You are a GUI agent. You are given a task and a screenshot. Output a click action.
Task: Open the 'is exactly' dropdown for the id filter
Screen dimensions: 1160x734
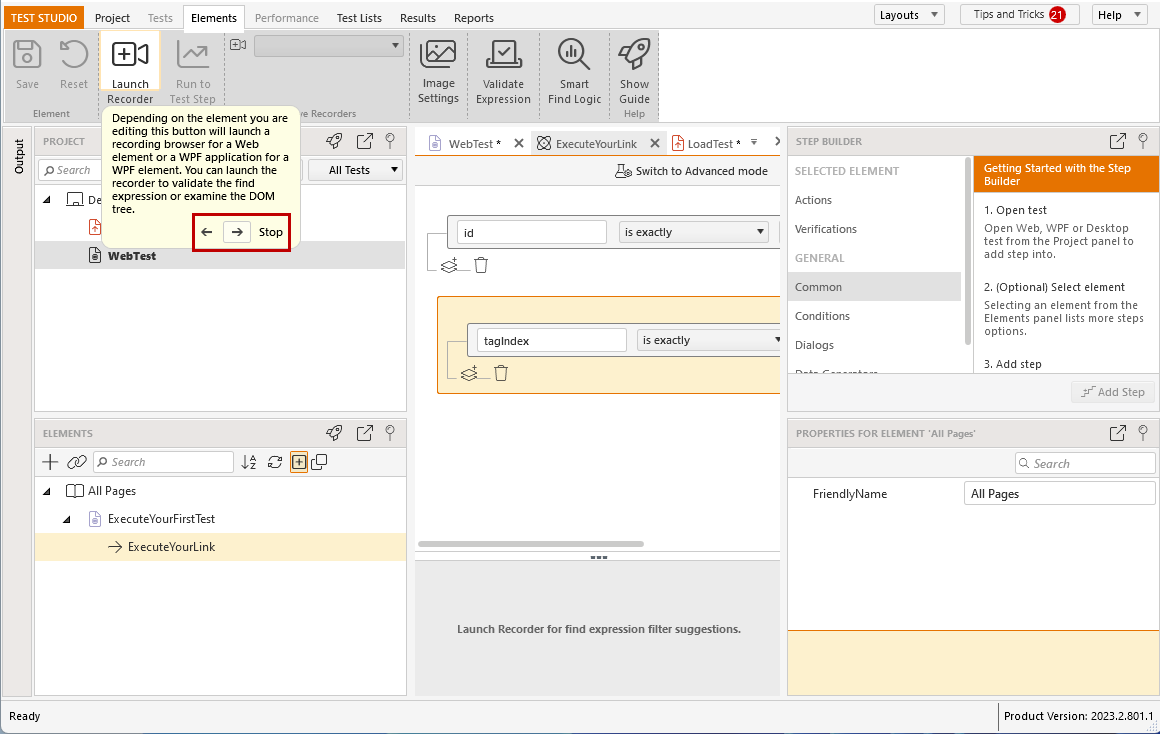693,232
